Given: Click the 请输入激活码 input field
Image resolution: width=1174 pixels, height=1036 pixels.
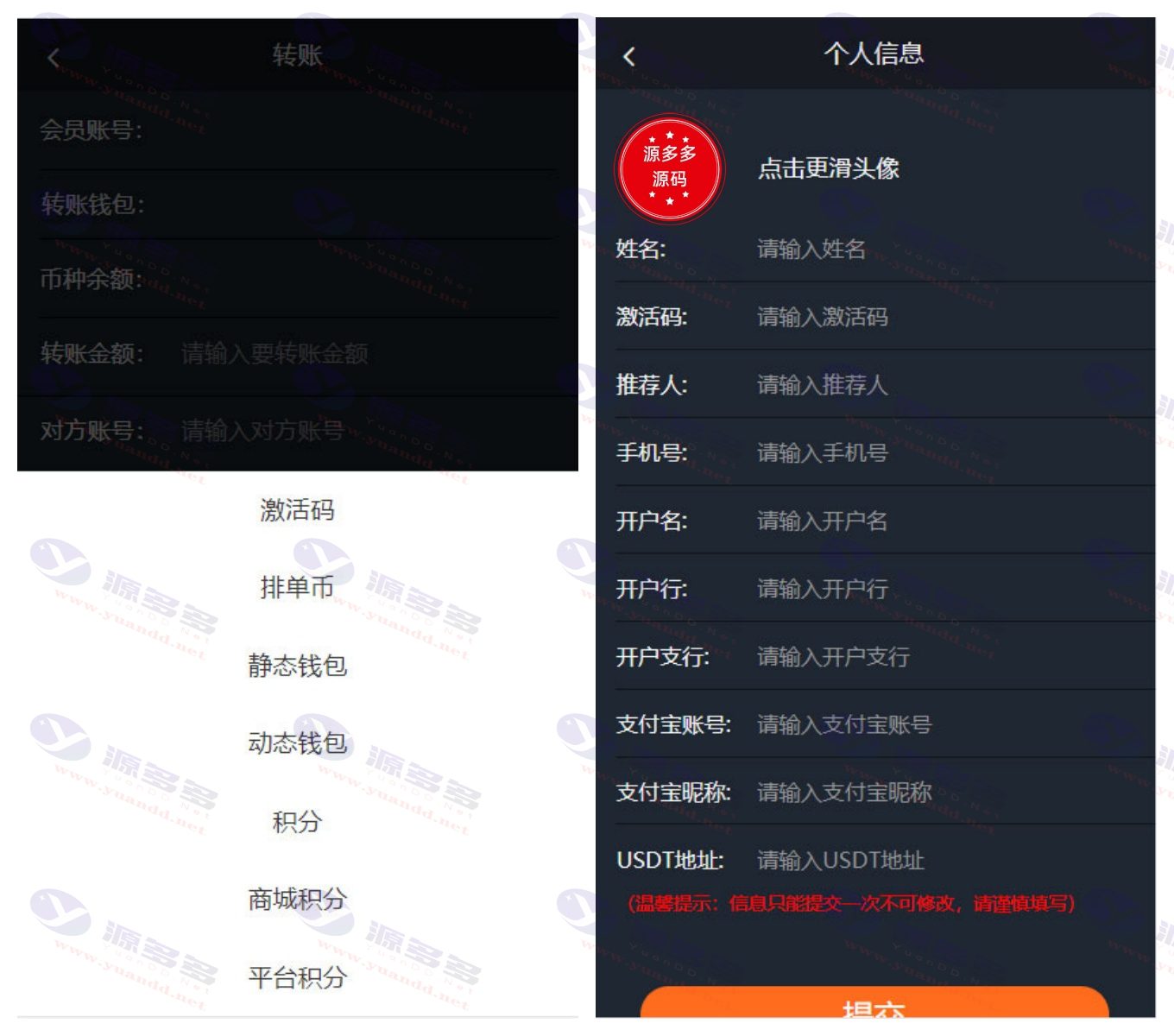Looking at the screenshot, I should click(954, 317).
